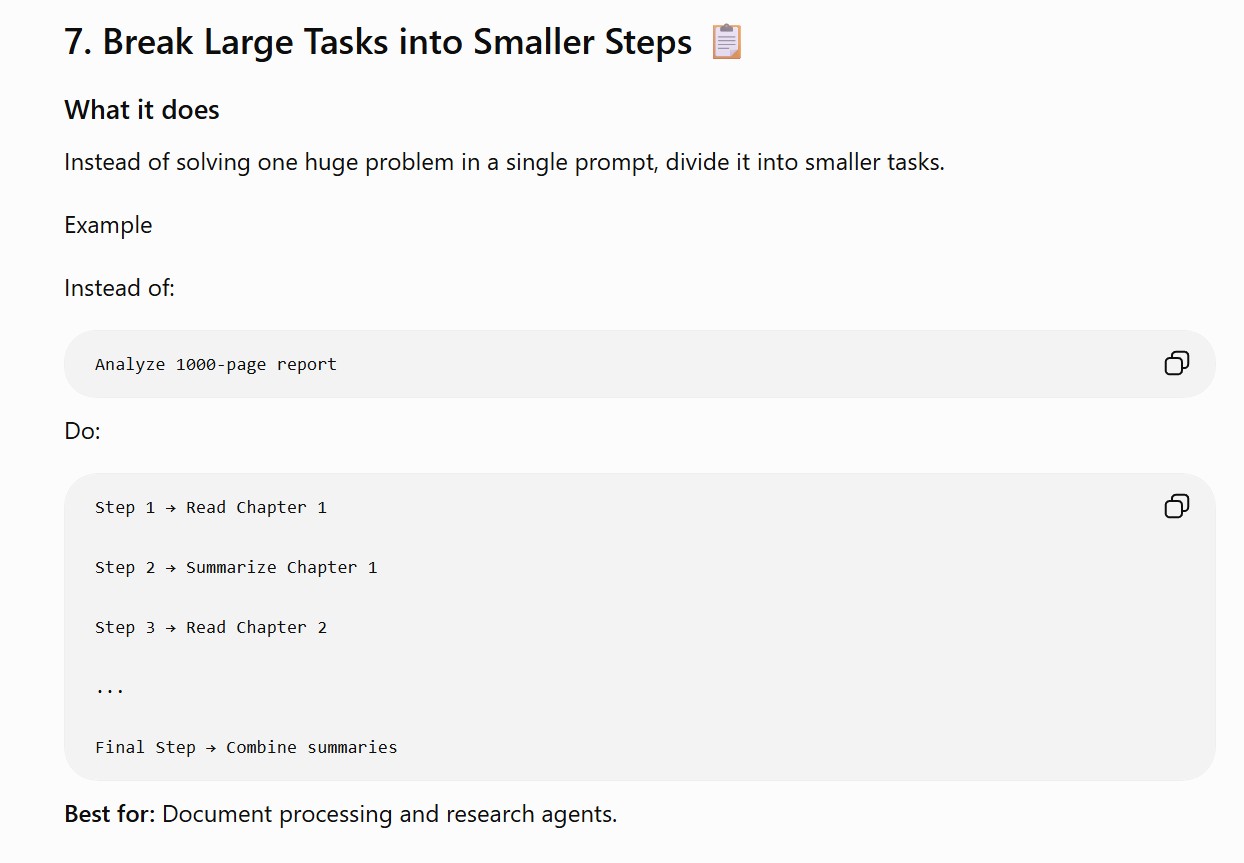The image size is (1244, 863).
Task: Click the "Step 2 → Summarize Chapter 1" line
Action: click(x=236, y=567)
